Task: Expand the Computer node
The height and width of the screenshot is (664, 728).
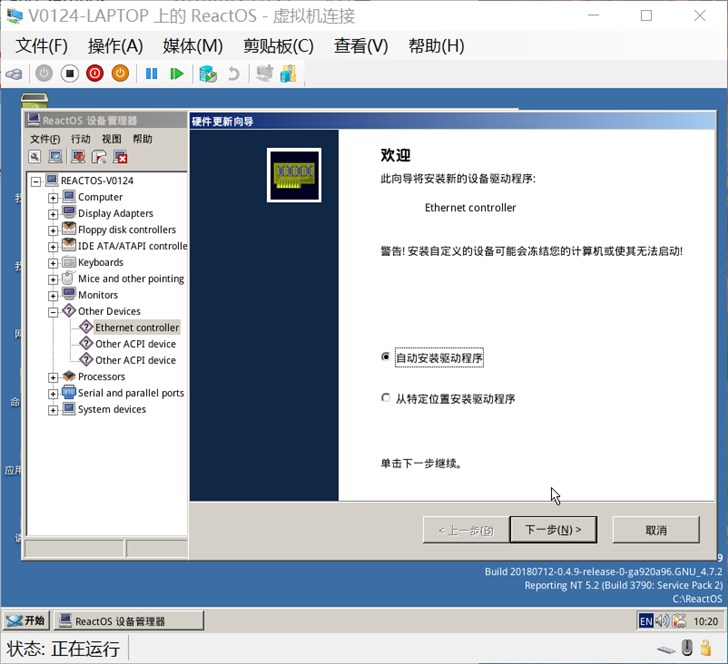Action: [53, 198]
